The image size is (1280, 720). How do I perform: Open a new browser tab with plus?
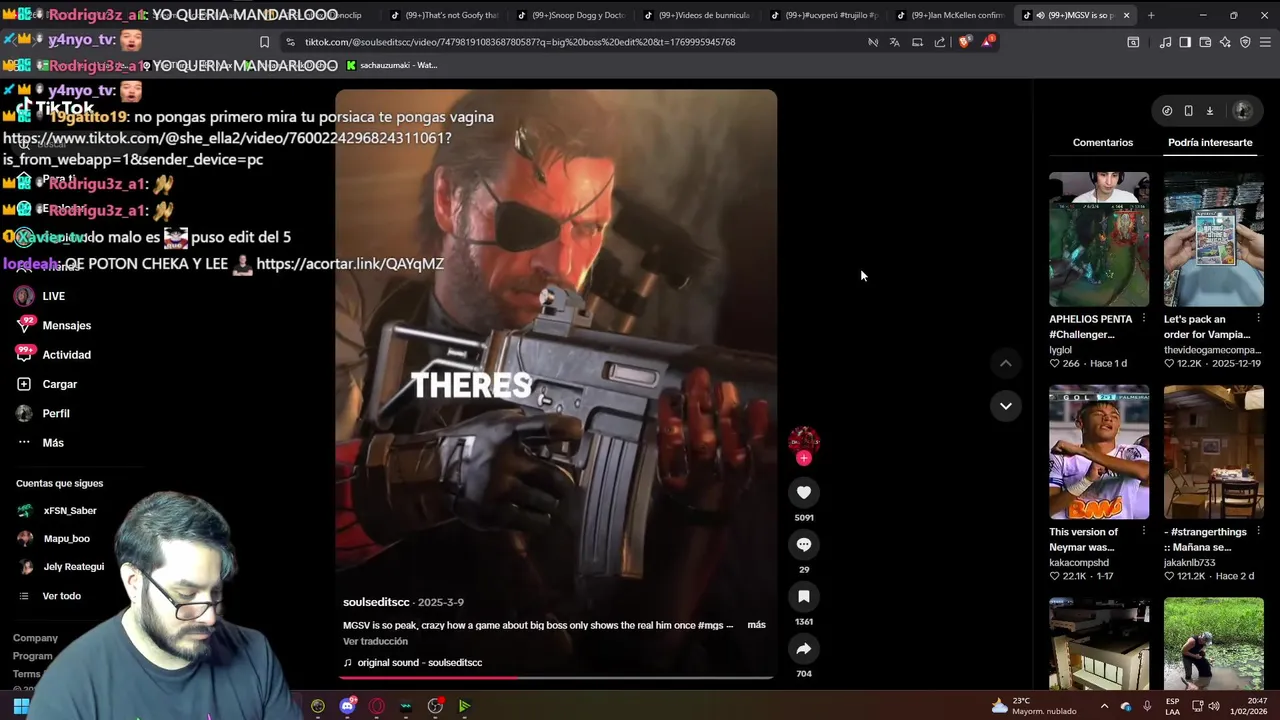click(1151, 15)
